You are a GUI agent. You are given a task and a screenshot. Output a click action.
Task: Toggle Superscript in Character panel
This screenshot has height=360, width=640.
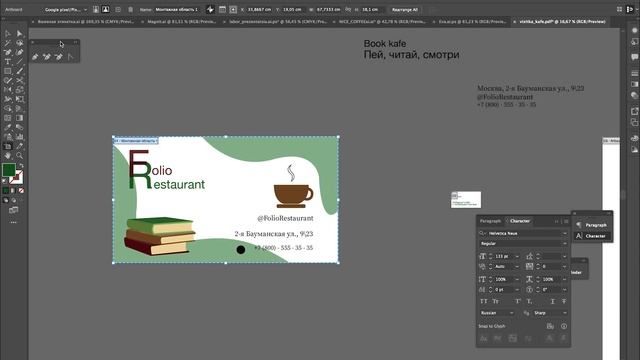(518, 301)
